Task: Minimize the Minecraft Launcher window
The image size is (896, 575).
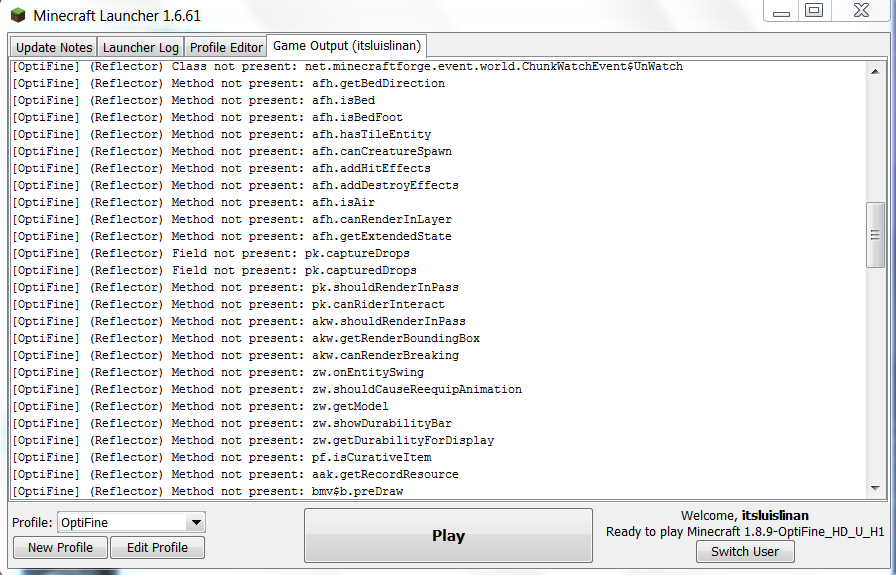Action: click(781, 11)
